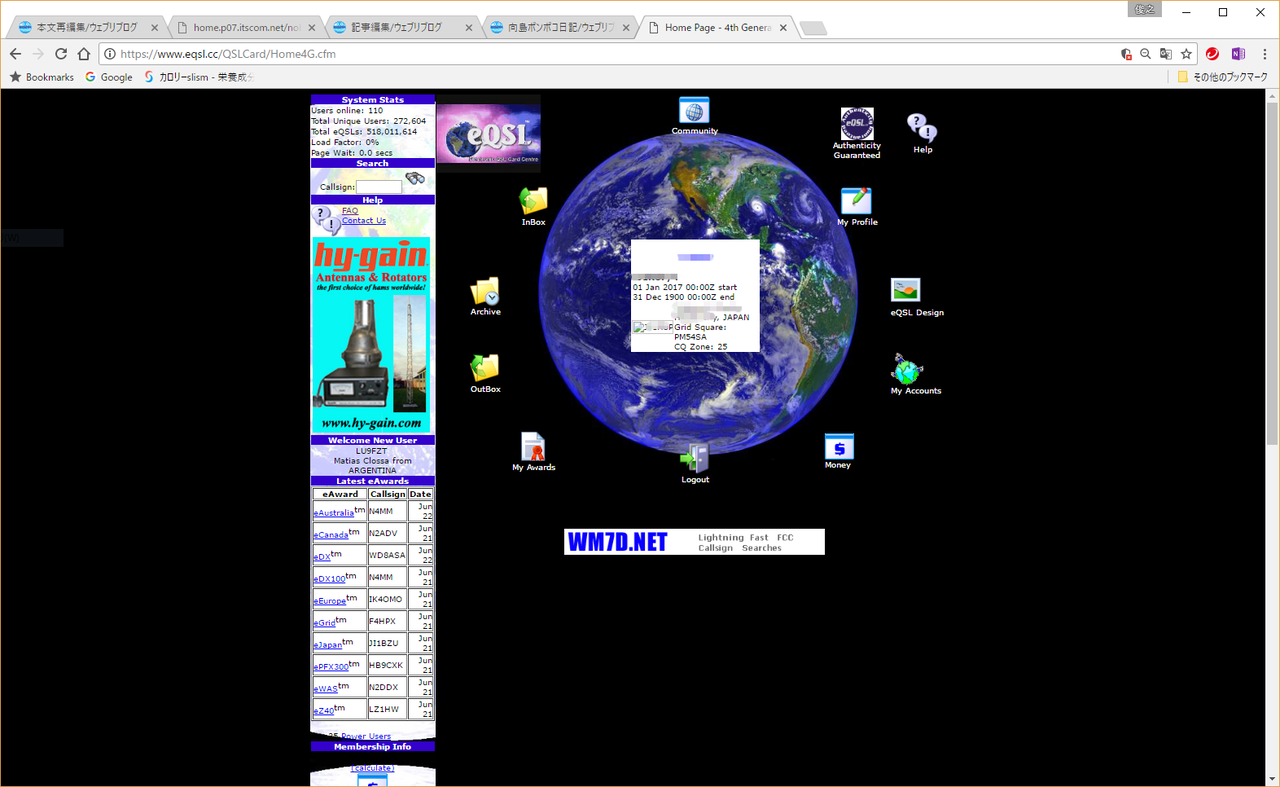Screen dimensions: 1280x787
Task: Open the Help question-mark icon by Authenticity
Action: [x=922, y=127]
